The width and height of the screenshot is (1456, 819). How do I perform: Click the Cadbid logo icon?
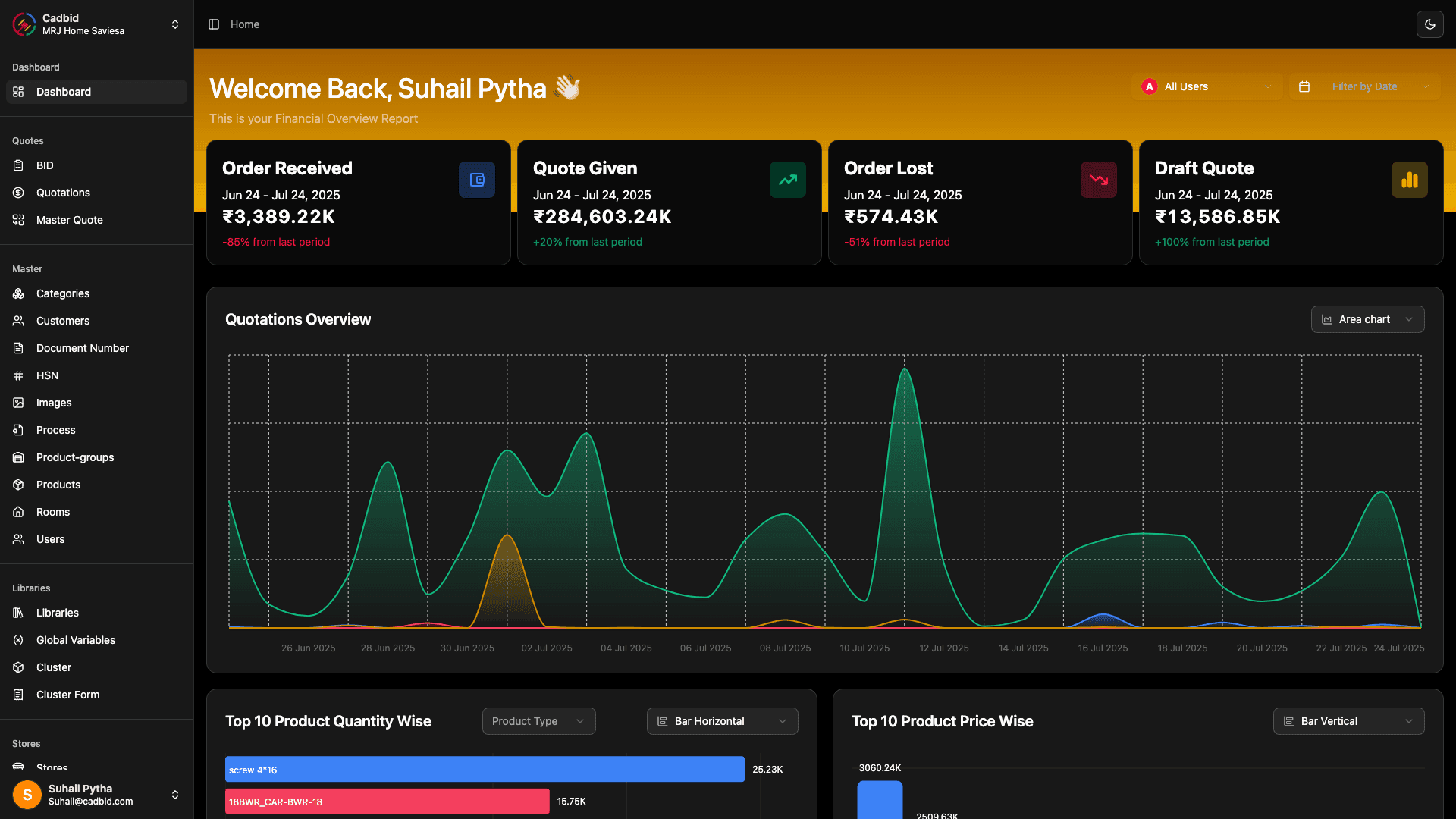[x=24, y=24]
